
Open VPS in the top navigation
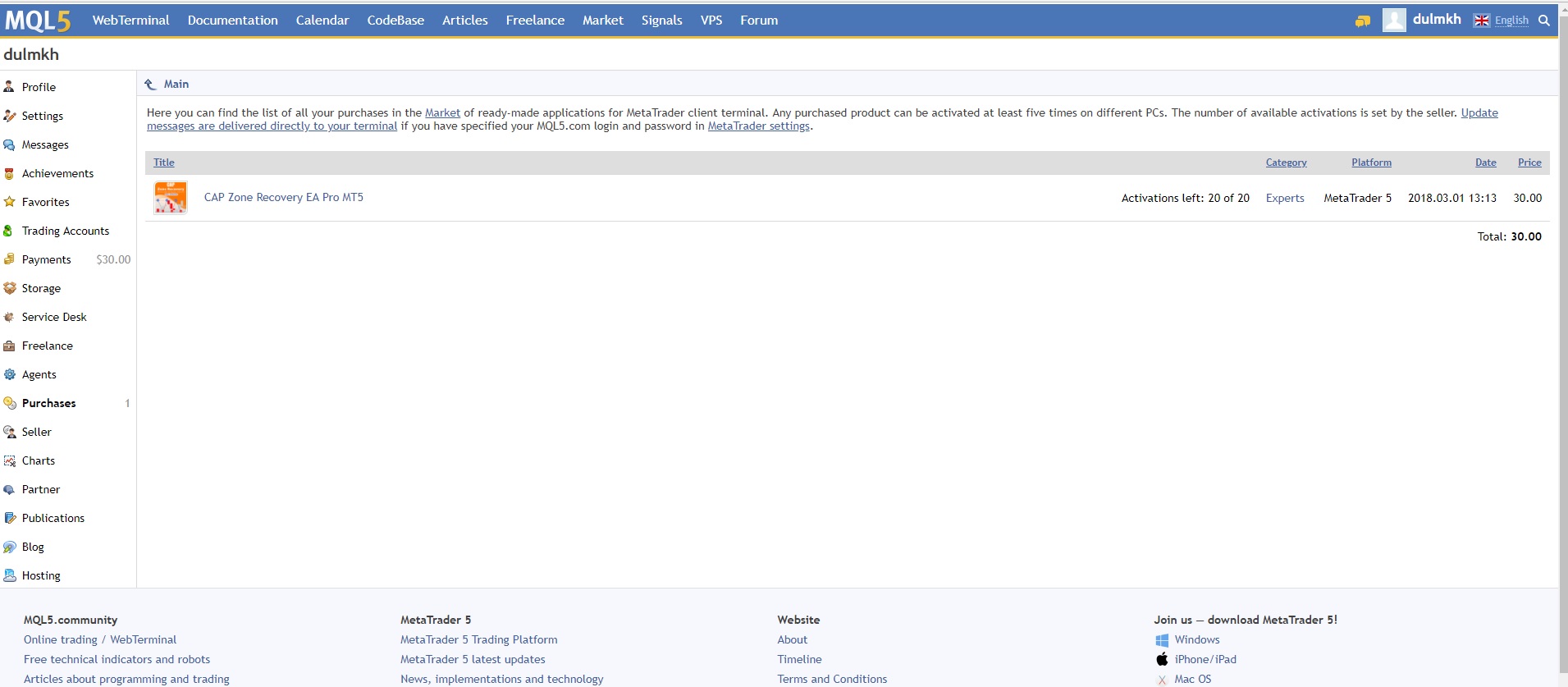[x=711, y=21]
